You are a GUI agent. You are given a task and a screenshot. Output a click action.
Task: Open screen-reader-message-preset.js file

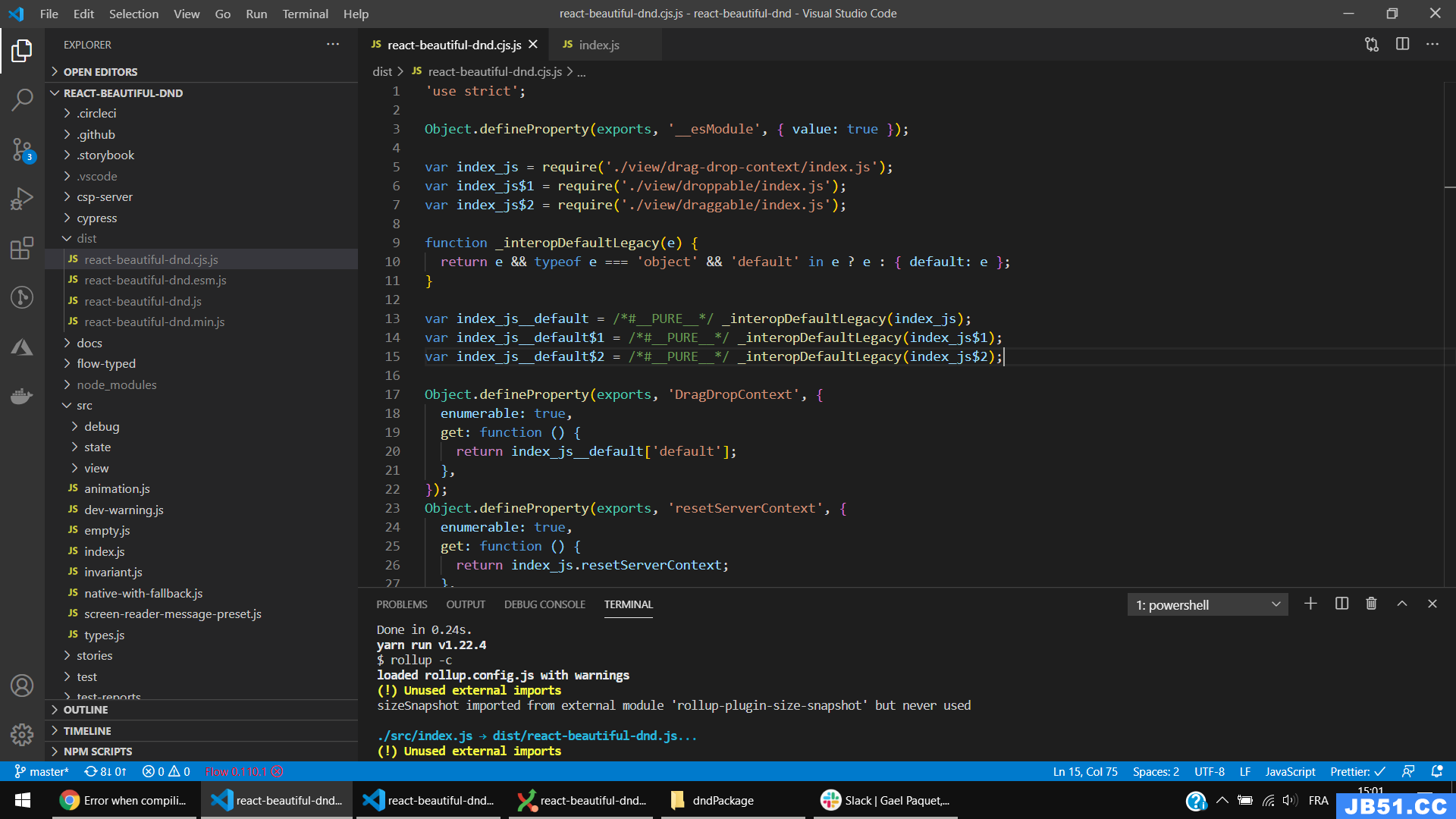point(201,614)
